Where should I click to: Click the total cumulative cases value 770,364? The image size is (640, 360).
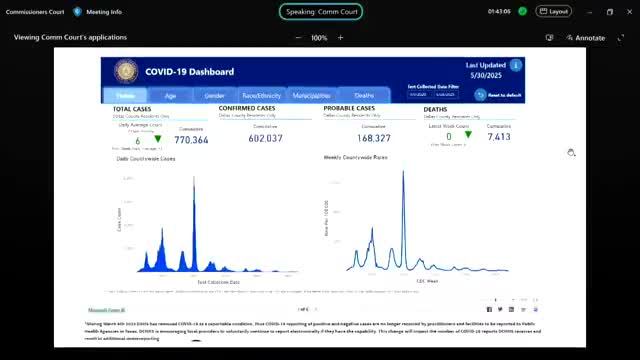tap(191, 140)
